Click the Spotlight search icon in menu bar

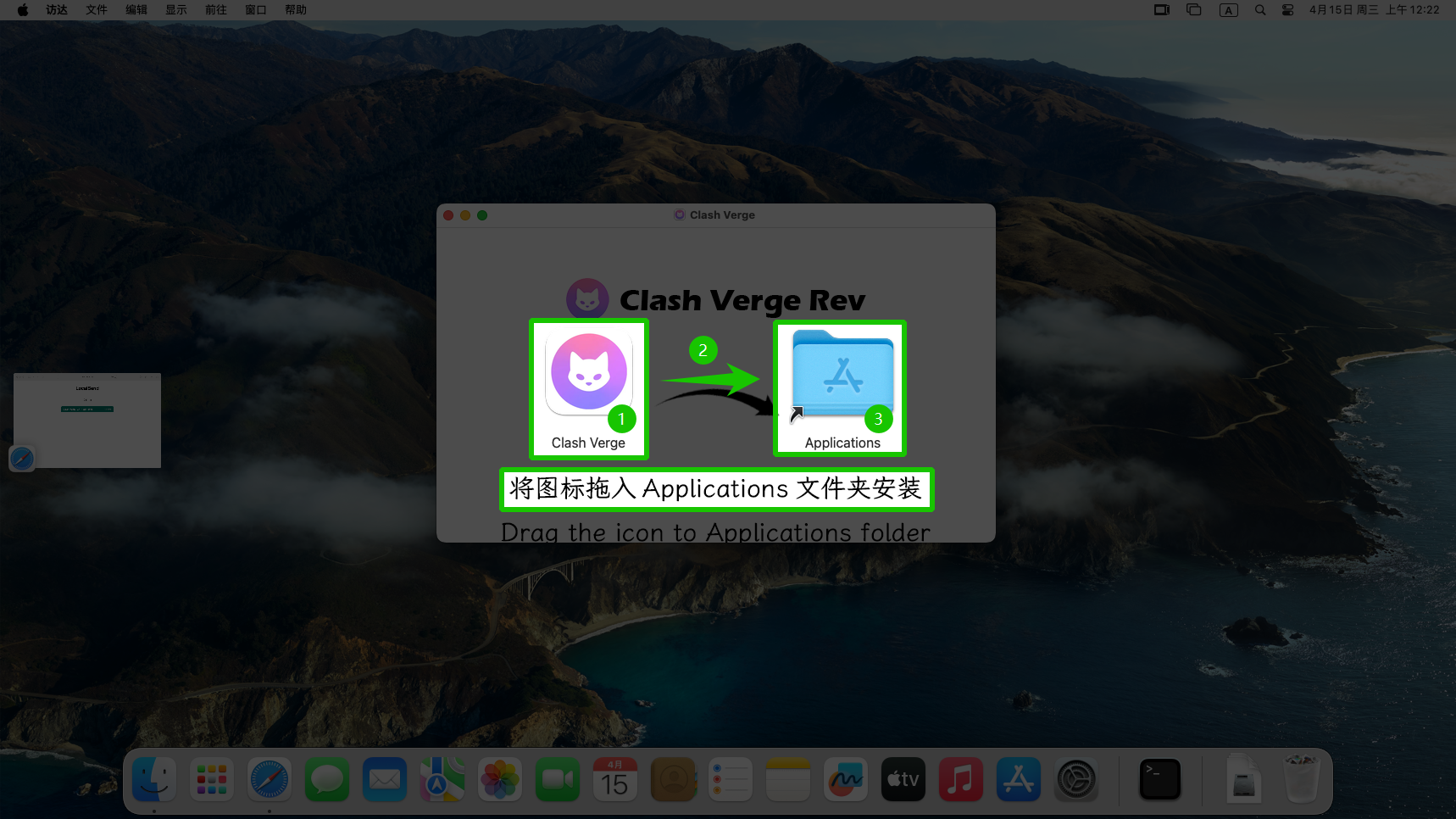point(1260,10)
